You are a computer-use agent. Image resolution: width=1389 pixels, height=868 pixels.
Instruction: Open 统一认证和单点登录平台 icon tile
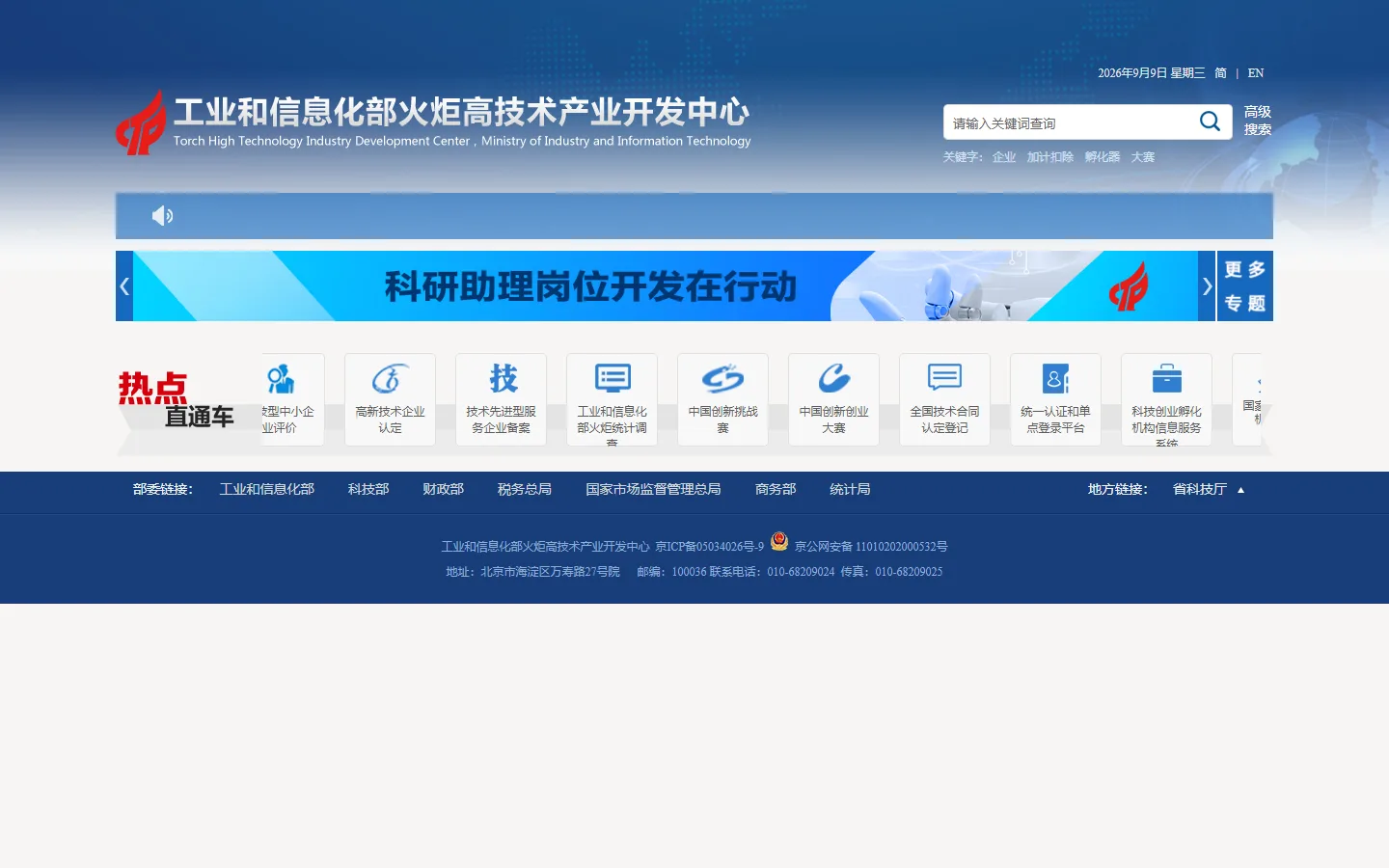tap(1055, 399)
